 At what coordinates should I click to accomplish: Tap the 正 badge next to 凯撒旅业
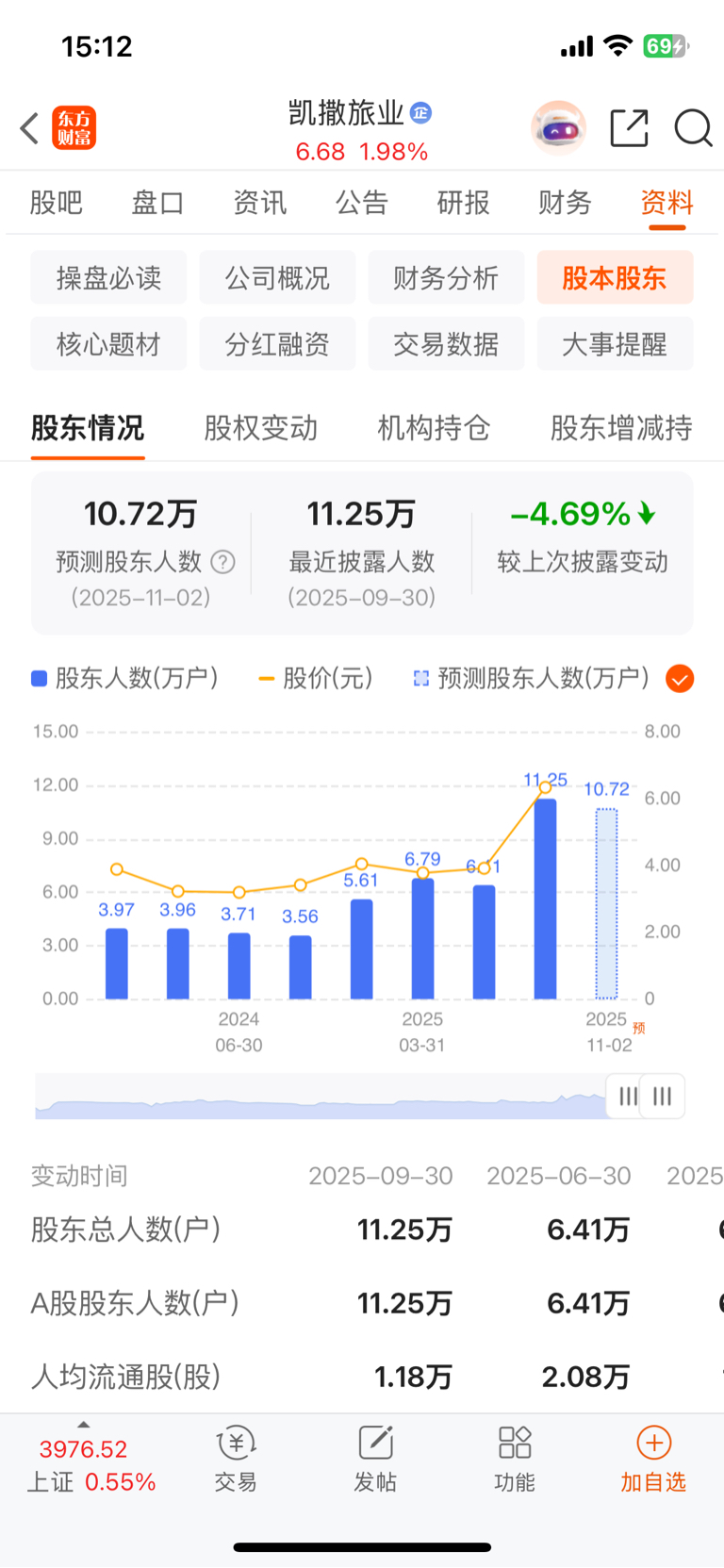[x=421, y=113]
